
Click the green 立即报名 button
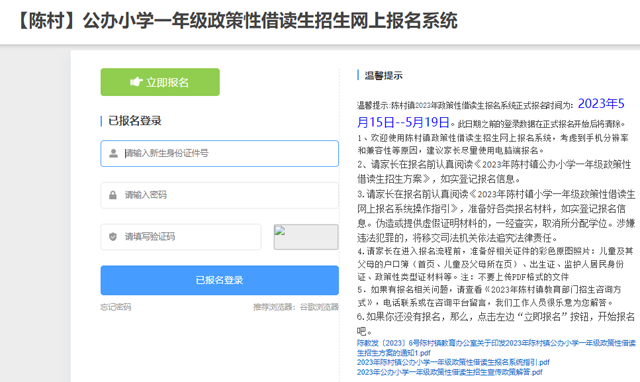pos(160,82)
